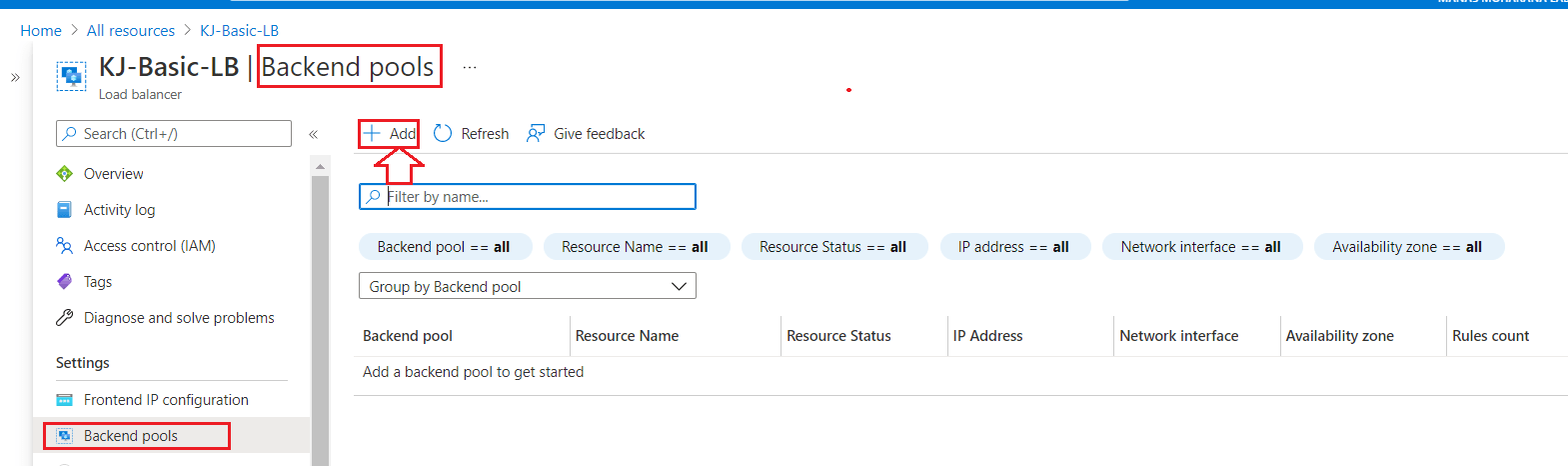The height and width of the screenshot is (466, 1568).
Task: Click the Refresh button label
Action: [485, 134]
